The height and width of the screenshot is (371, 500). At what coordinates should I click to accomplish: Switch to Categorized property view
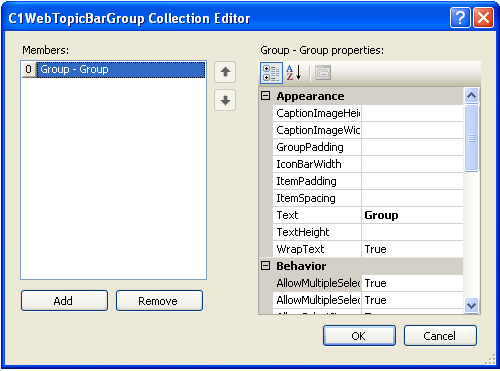(x=271, y=73)
